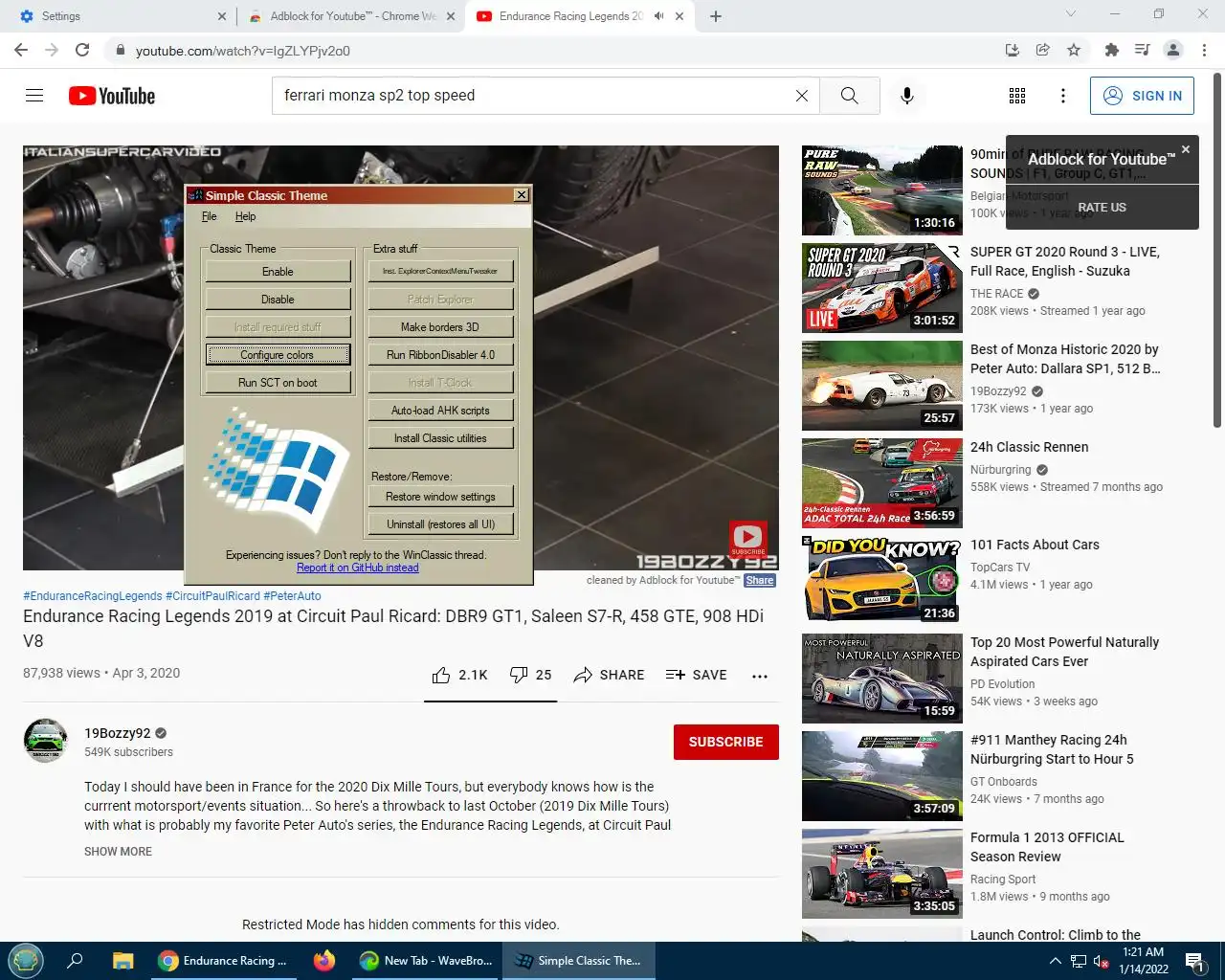Open the File menu in Simple Classic Theme
The image size is (1225, 980).
pyautogui.click(x=209, y=216)
